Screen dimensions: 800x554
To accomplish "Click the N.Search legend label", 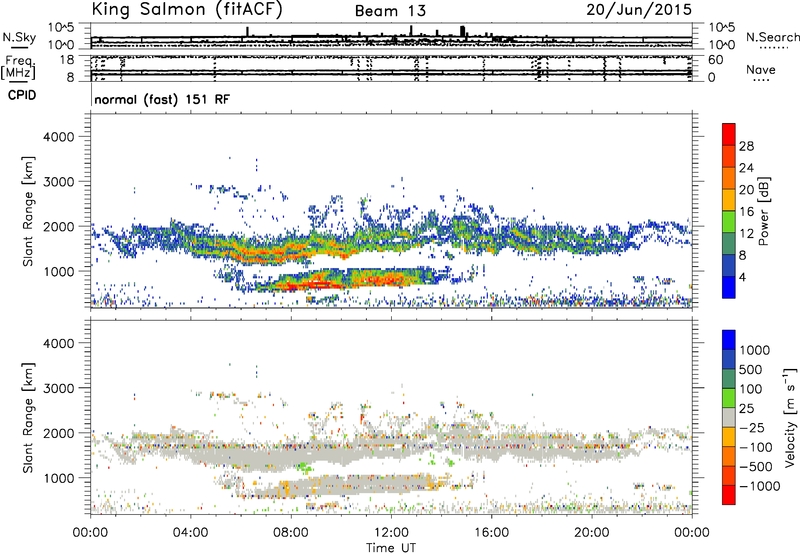I will 773,37.
